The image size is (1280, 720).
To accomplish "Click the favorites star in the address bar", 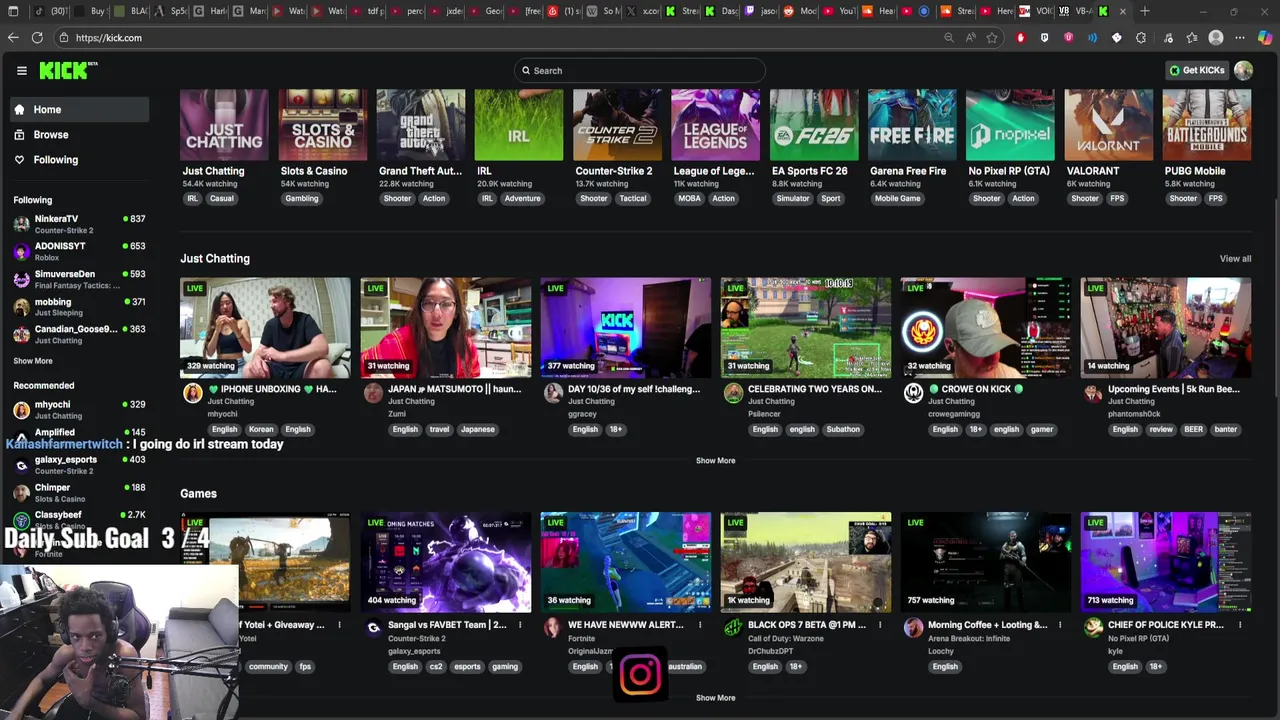I will click(992, 38).
